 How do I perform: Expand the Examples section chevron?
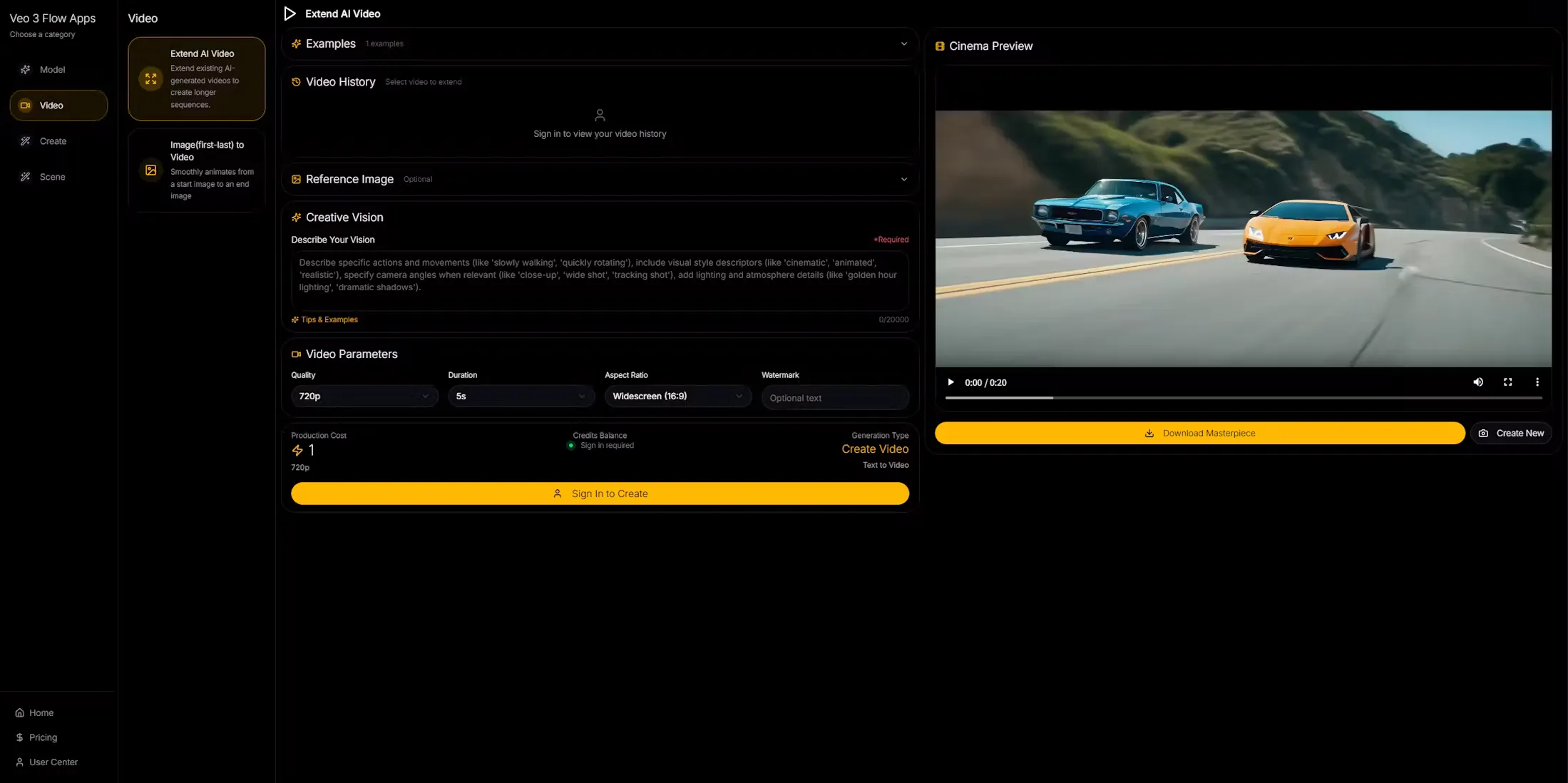click(x=903, y=43)
